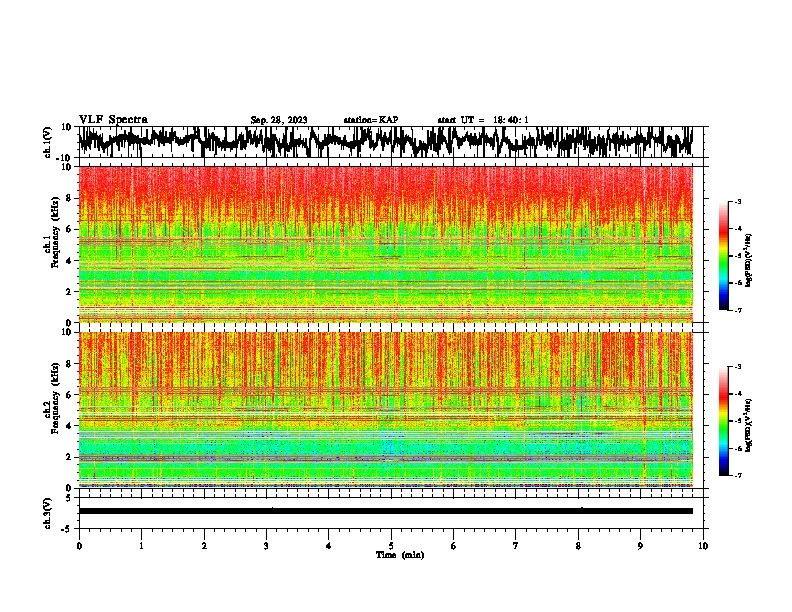The image size is (792, 612).
Task: Click the ch.2 spectrogram panel
Action: 385,410
